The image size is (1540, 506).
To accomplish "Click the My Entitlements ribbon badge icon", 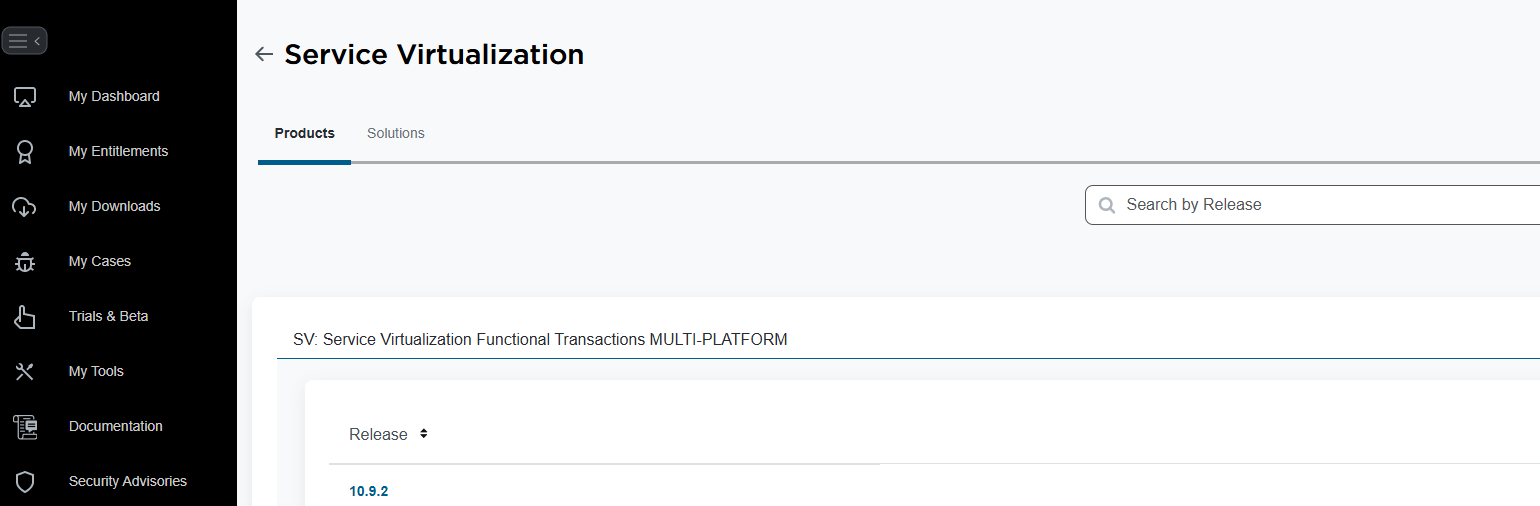I will tap(25, 152).
